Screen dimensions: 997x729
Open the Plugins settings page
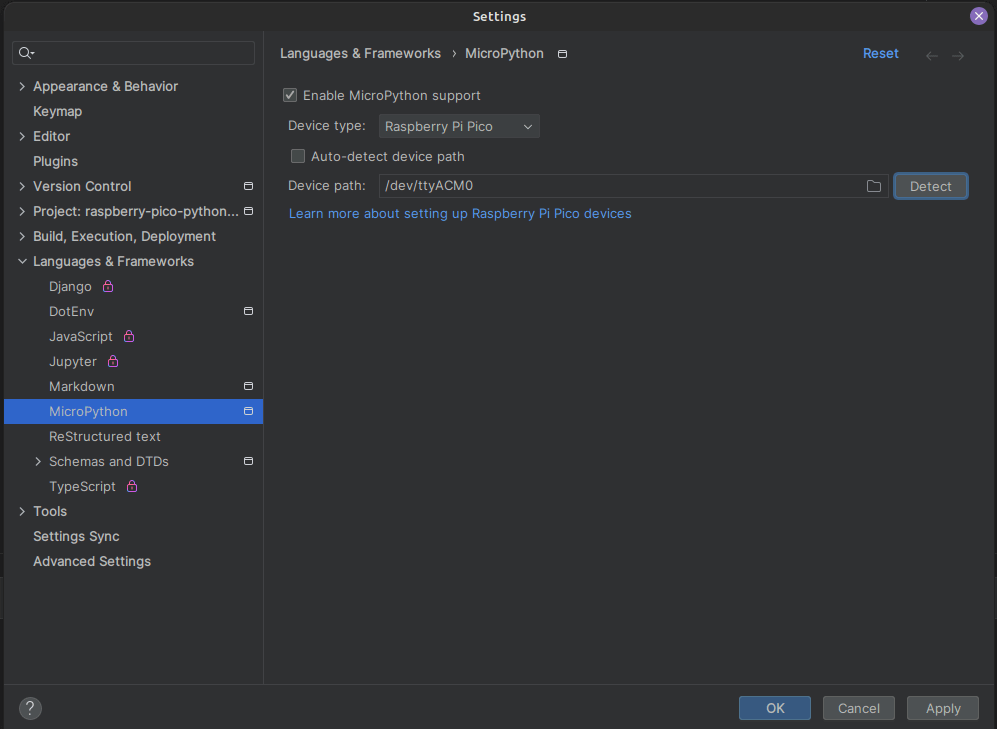(x=55, y=161)
